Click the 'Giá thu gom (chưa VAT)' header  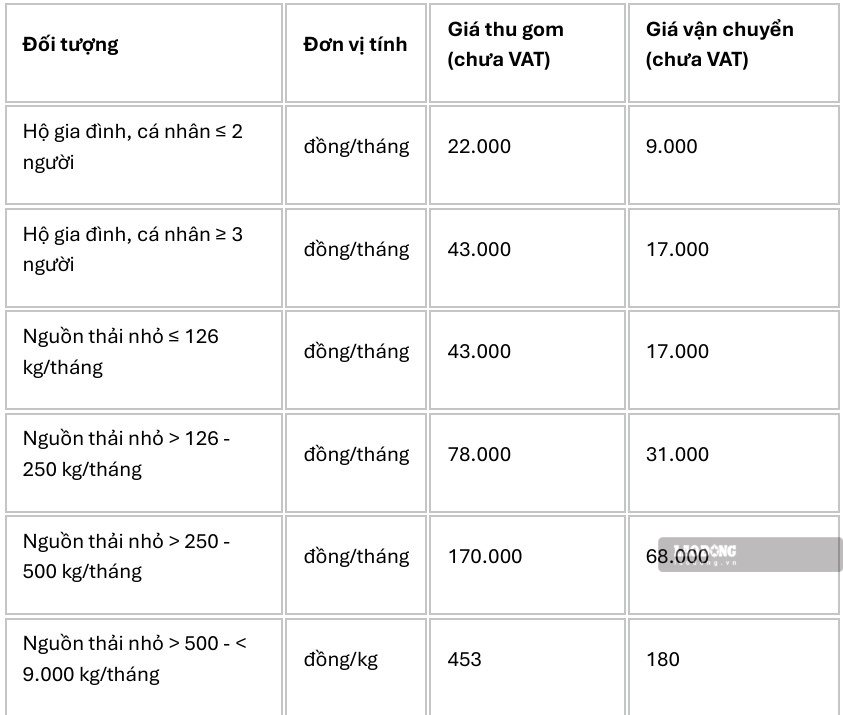(505, 44)
